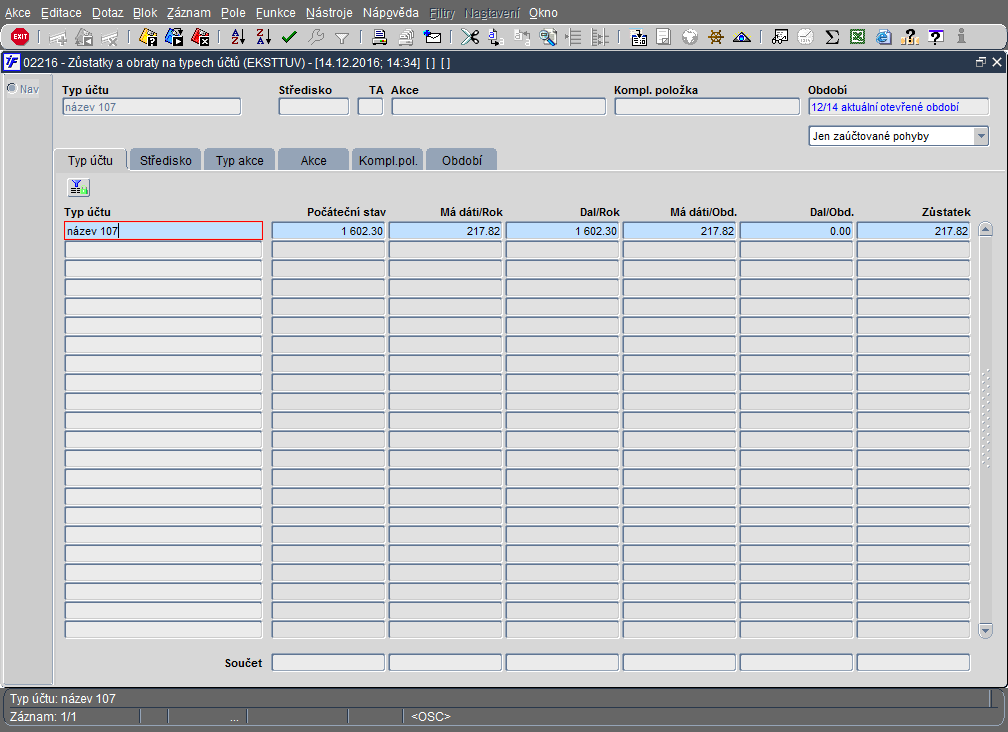Open the 'Jen zaúčtované pohyby' dropdown
Viewport: 1008px width, 732px height.
980,136
